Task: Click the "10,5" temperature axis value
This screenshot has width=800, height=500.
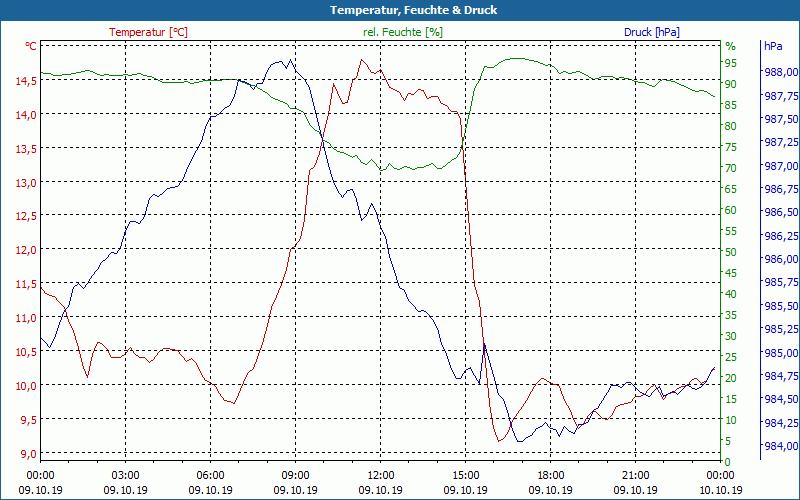Action: click(27, 352)
